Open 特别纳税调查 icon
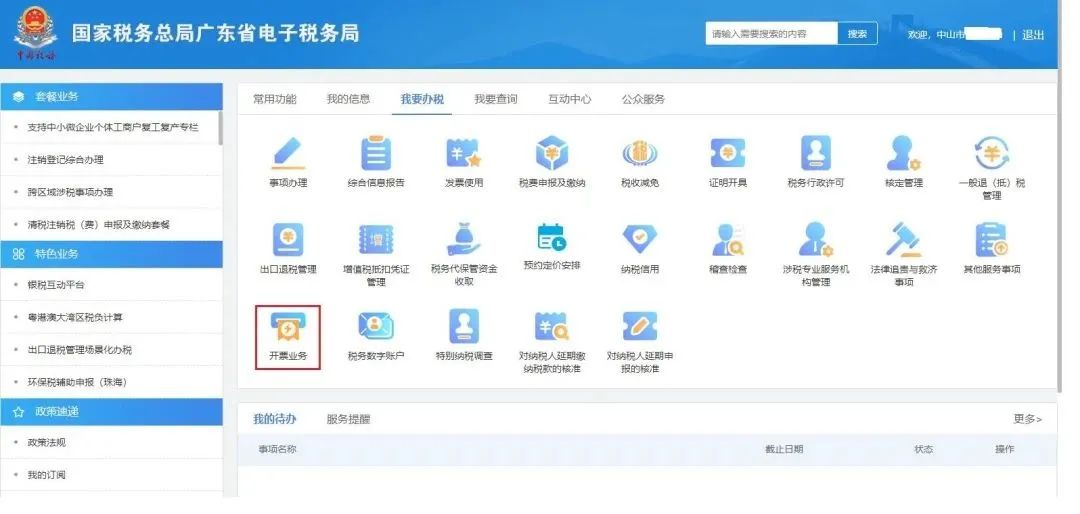 coord(464,327)
